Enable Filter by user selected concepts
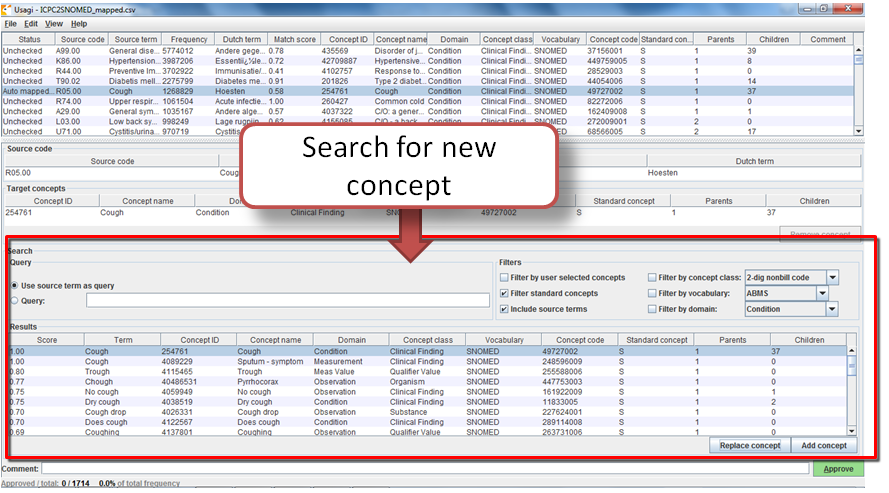 [x=504, y=277]
